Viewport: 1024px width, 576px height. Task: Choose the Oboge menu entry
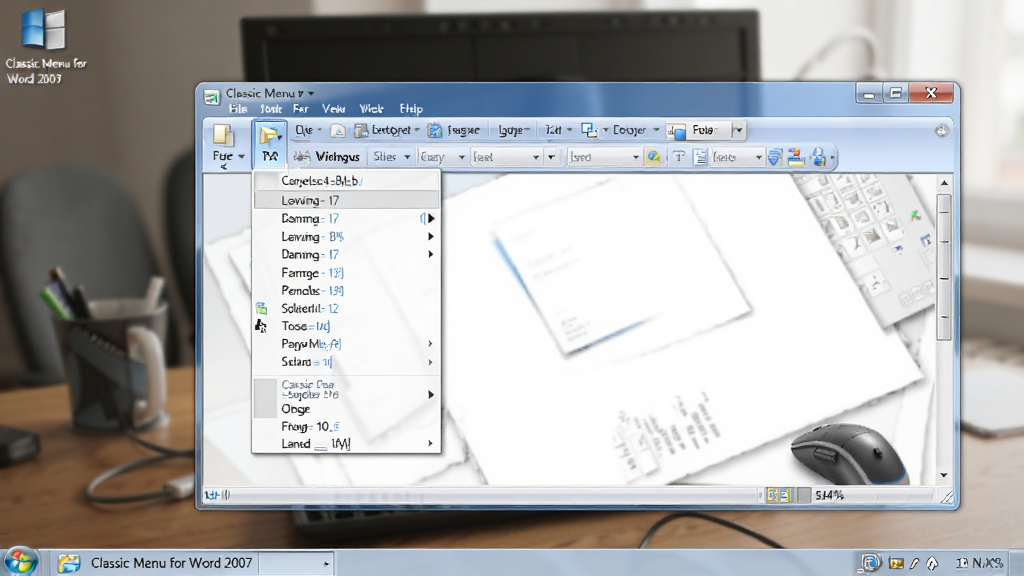[346, 409]
